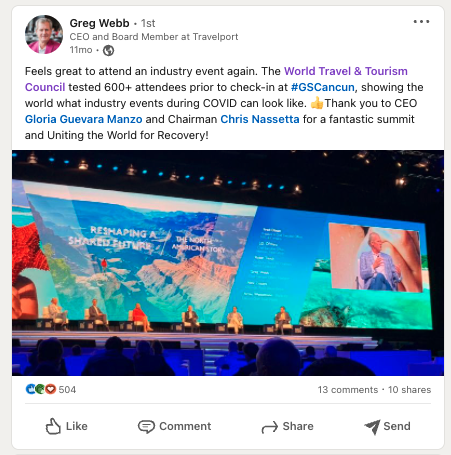Click the blue like reaction icon
451x455 pixels.
[30, 389]
